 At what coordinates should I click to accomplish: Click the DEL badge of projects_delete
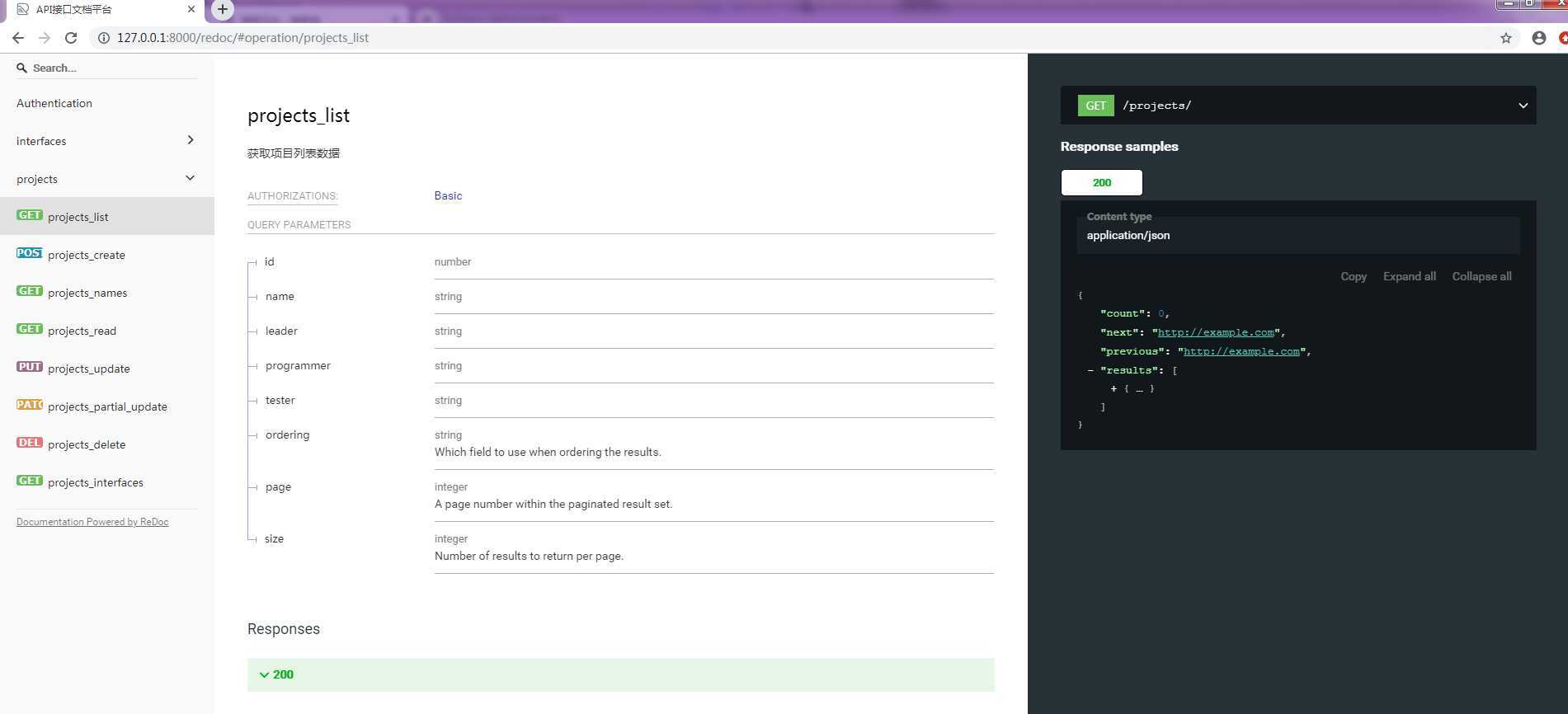click(30, 443)
